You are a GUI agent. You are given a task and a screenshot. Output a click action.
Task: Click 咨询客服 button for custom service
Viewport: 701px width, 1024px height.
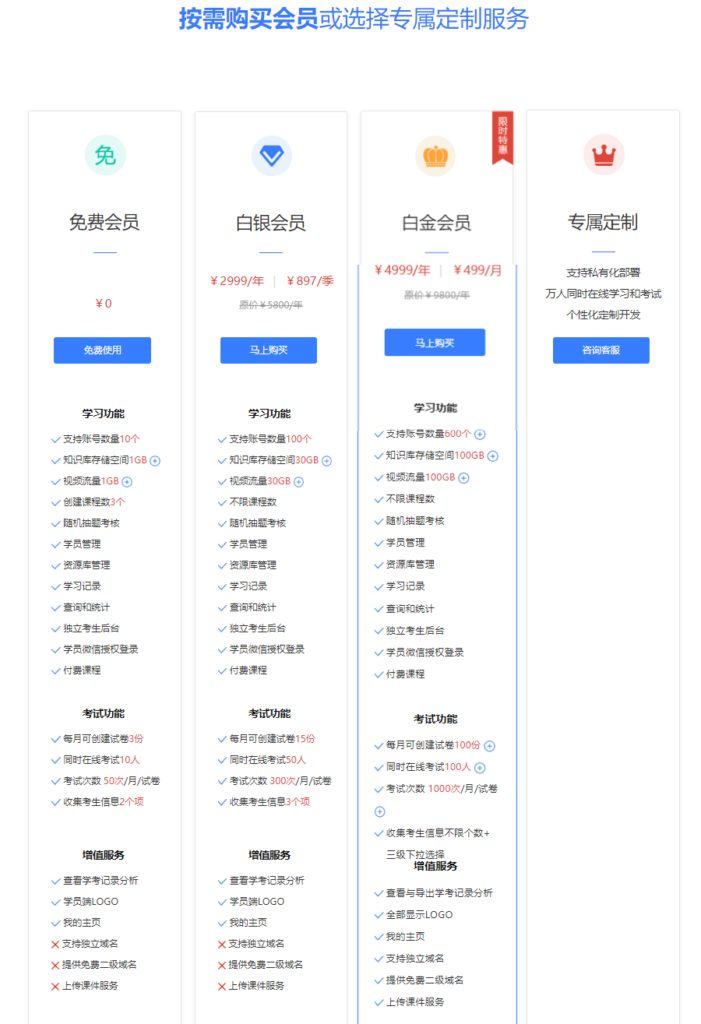tap(601, 350)
